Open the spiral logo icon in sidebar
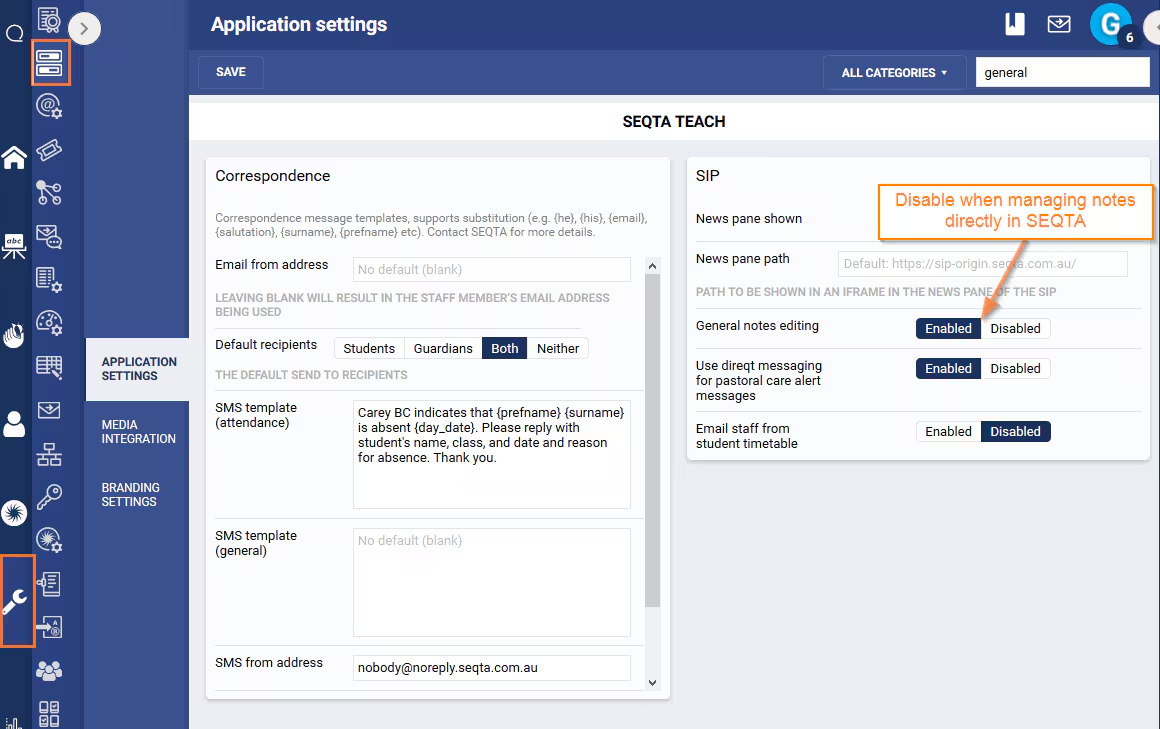1160x729 pixels. point(14,513)
